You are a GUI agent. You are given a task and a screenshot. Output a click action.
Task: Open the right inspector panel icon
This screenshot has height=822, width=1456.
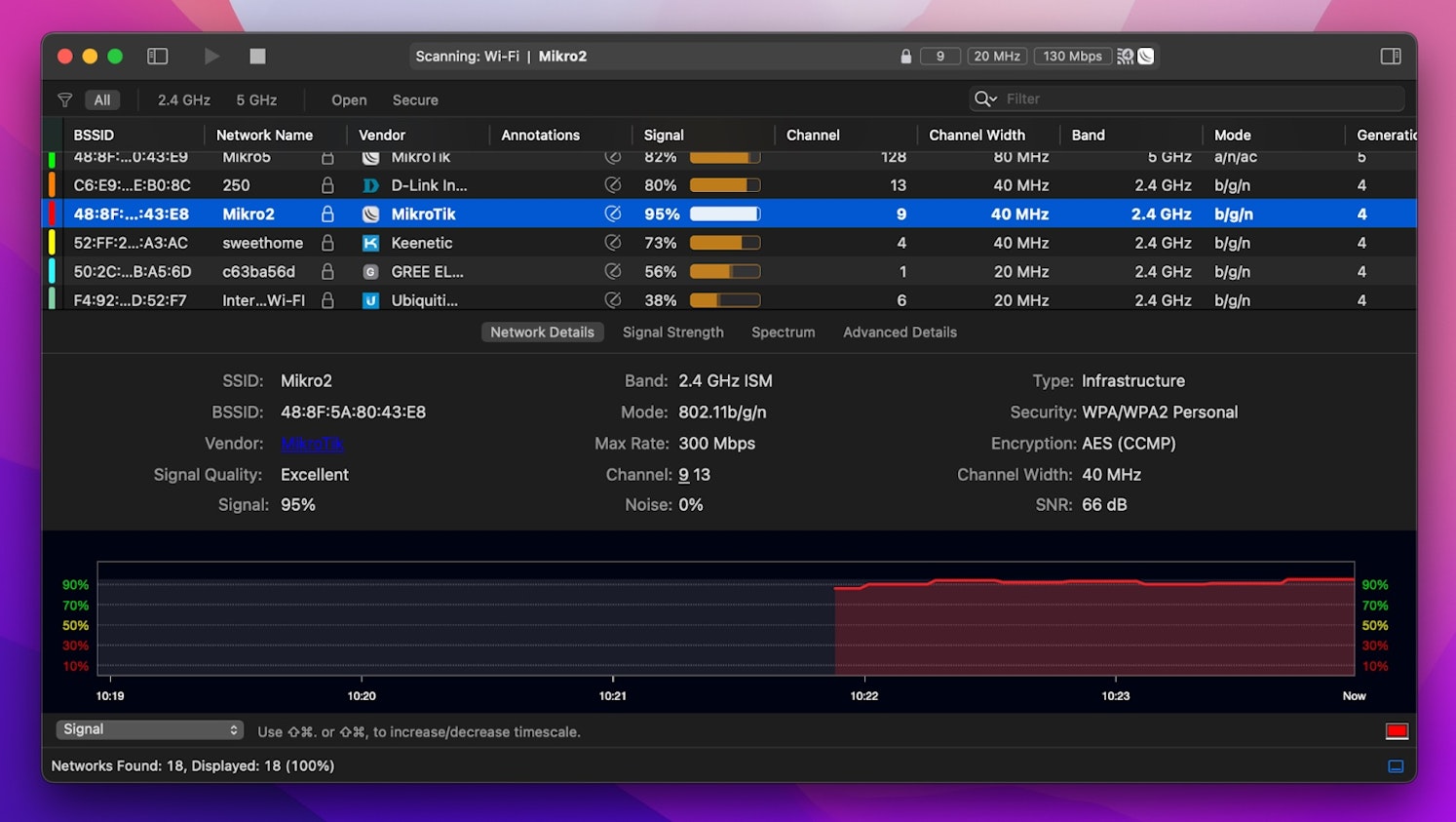coord(1391,56)
